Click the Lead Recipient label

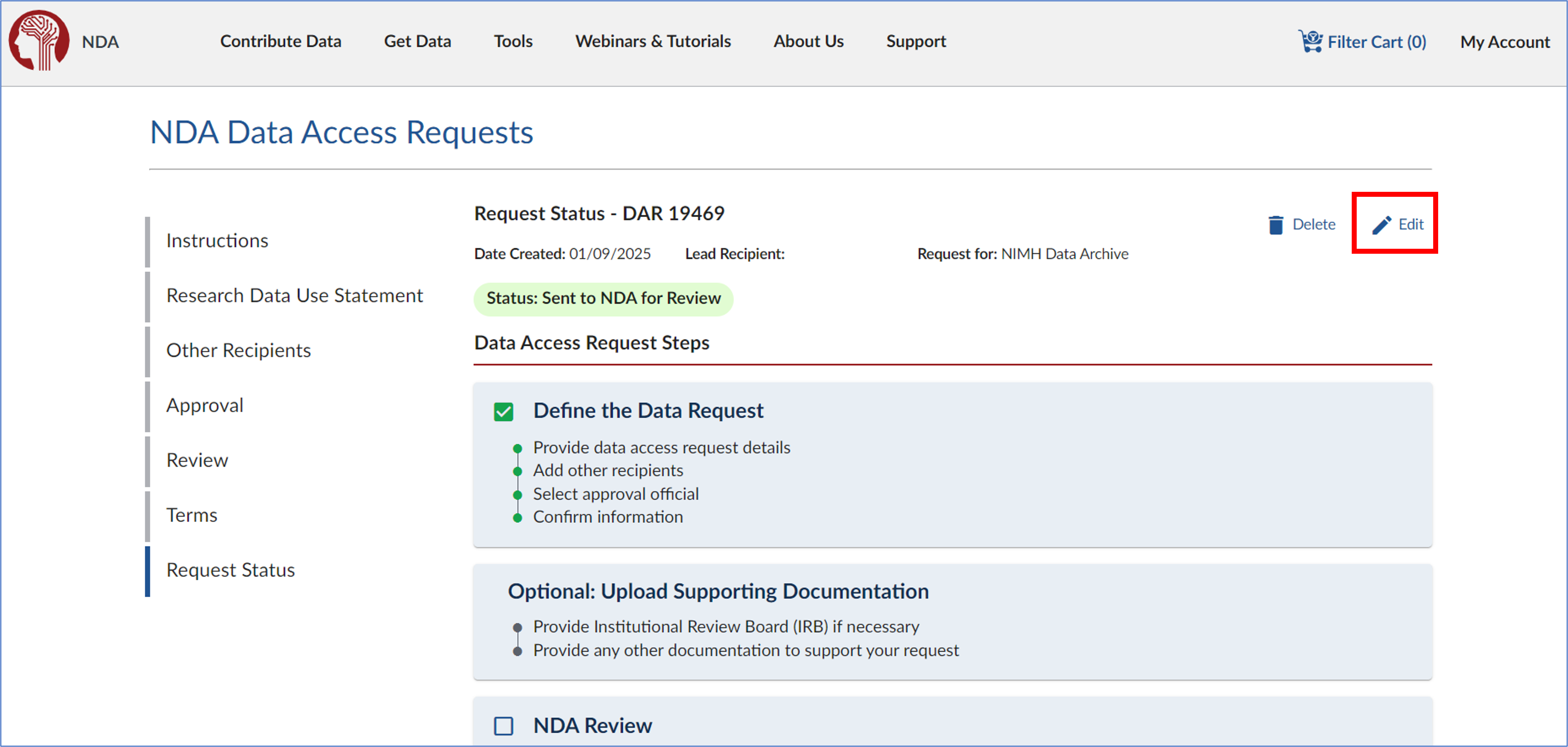click(735, 254)
